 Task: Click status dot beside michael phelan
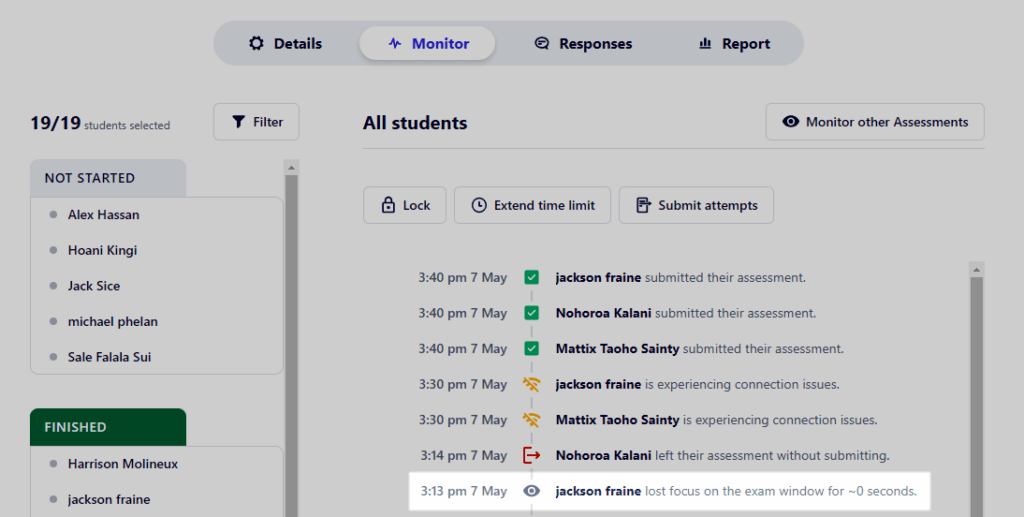(x=54, y=322)
